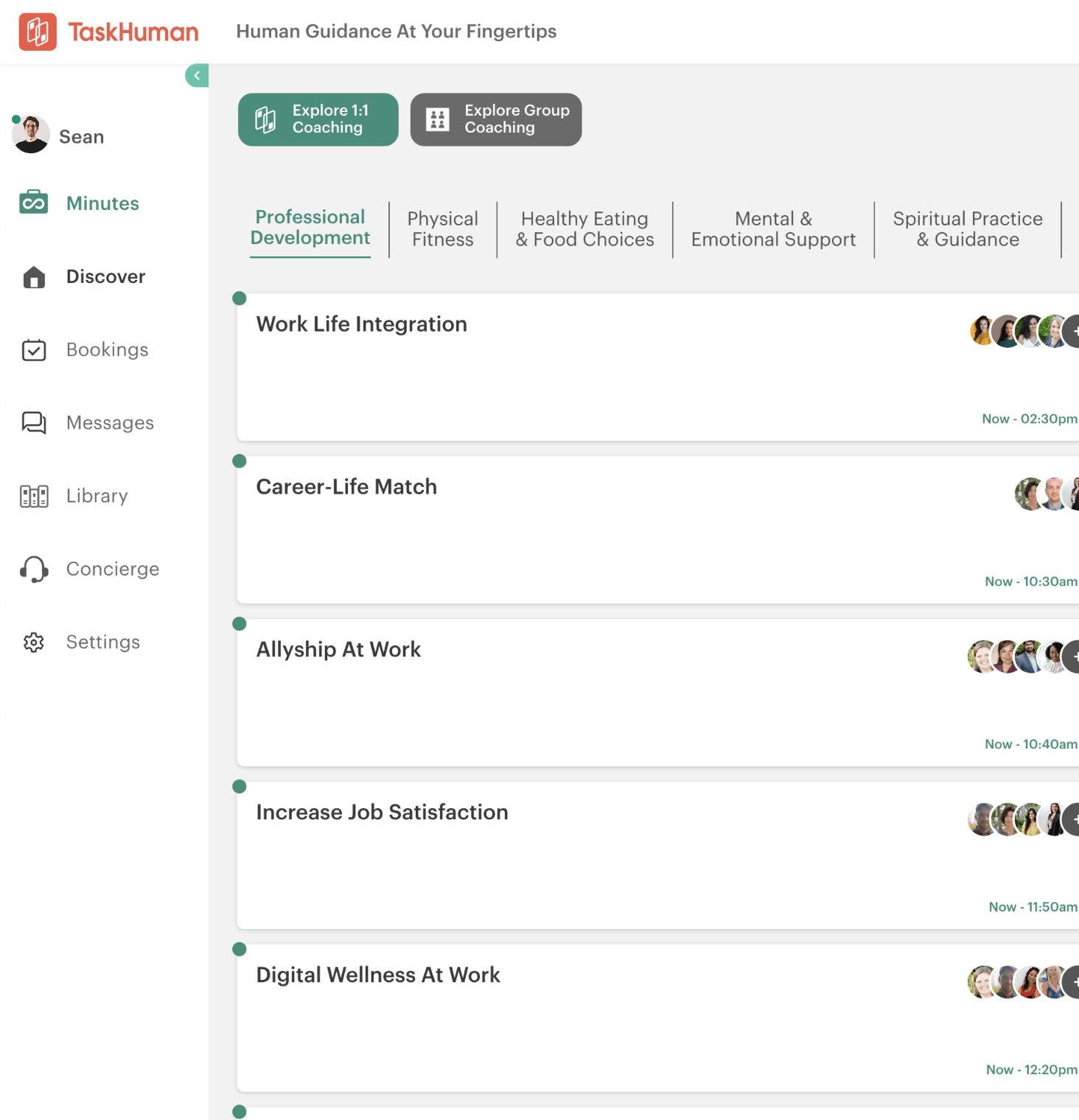Click the Sean username label
The height and width of the screenshot is (1120, 1079).
(x=81, y=137)
